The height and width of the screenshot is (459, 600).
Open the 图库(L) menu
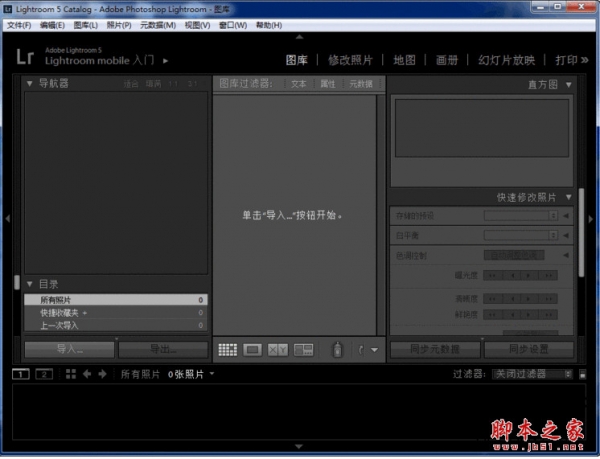[x=86, y=25]
